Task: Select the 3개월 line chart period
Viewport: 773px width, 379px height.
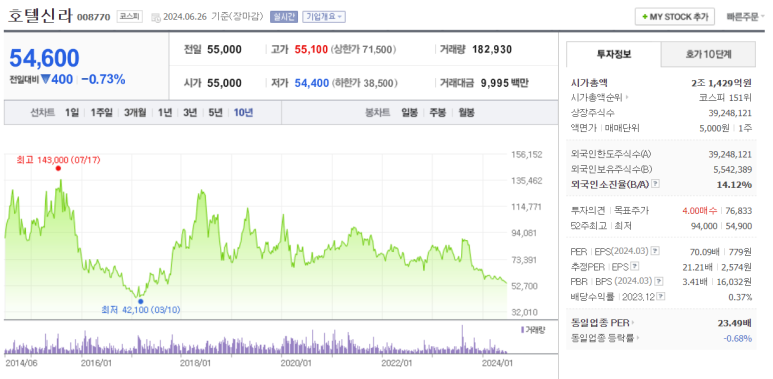Action: pyautogui.click(x=135, y=113)
